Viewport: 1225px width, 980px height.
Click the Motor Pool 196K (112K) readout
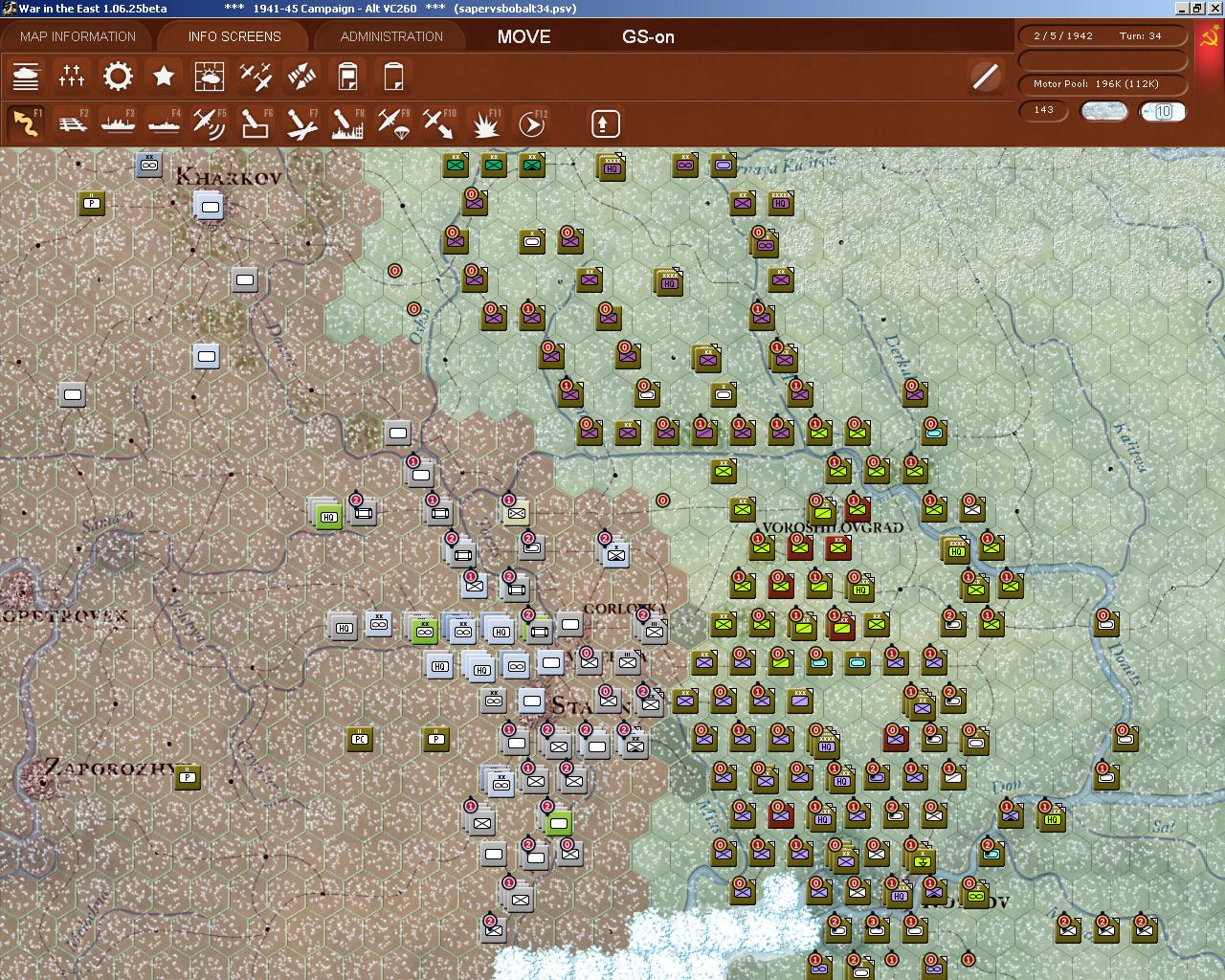pyautogui.click(x=1101, y=84)
